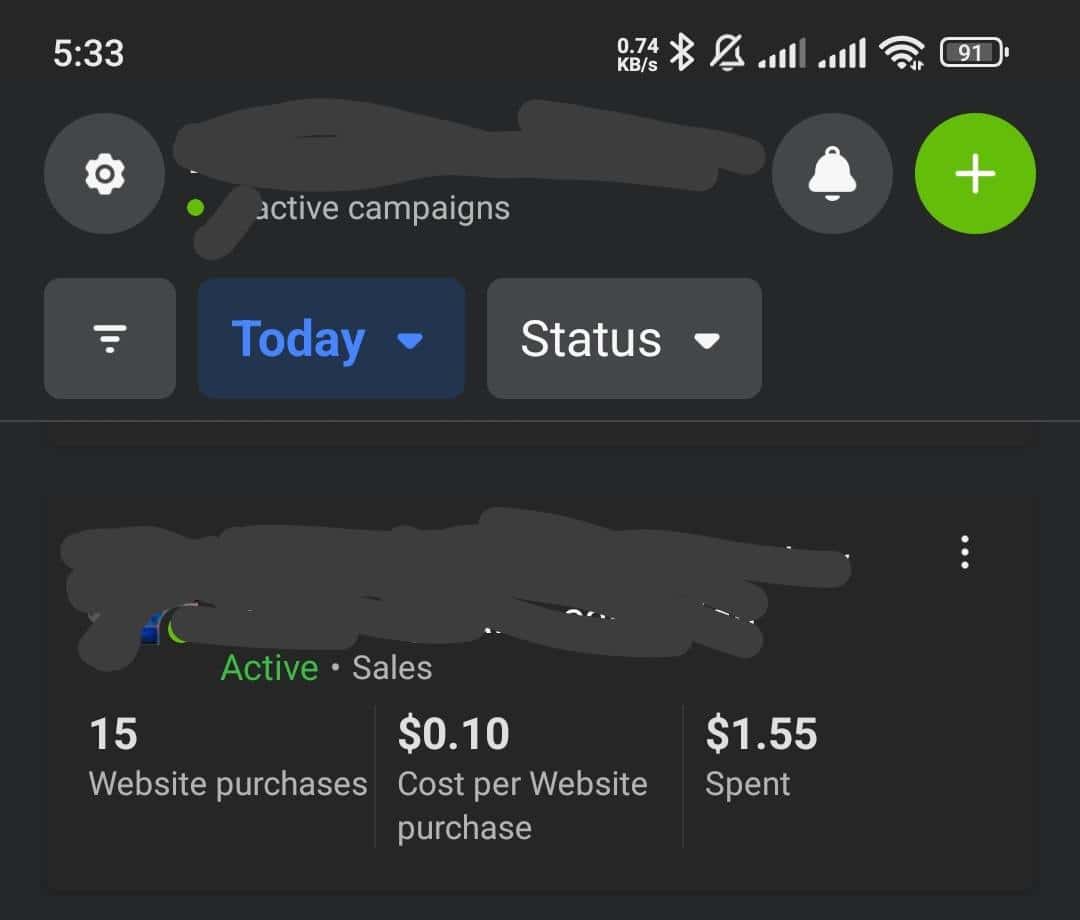Click the Status dropdown arrow
This screenshot has width=1080, height=920.
click(x=707, y=340)
